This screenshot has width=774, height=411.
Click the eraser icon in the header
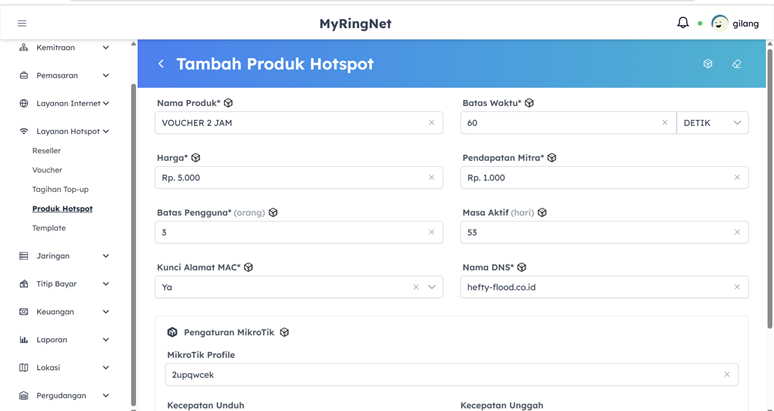coord(737,64)
